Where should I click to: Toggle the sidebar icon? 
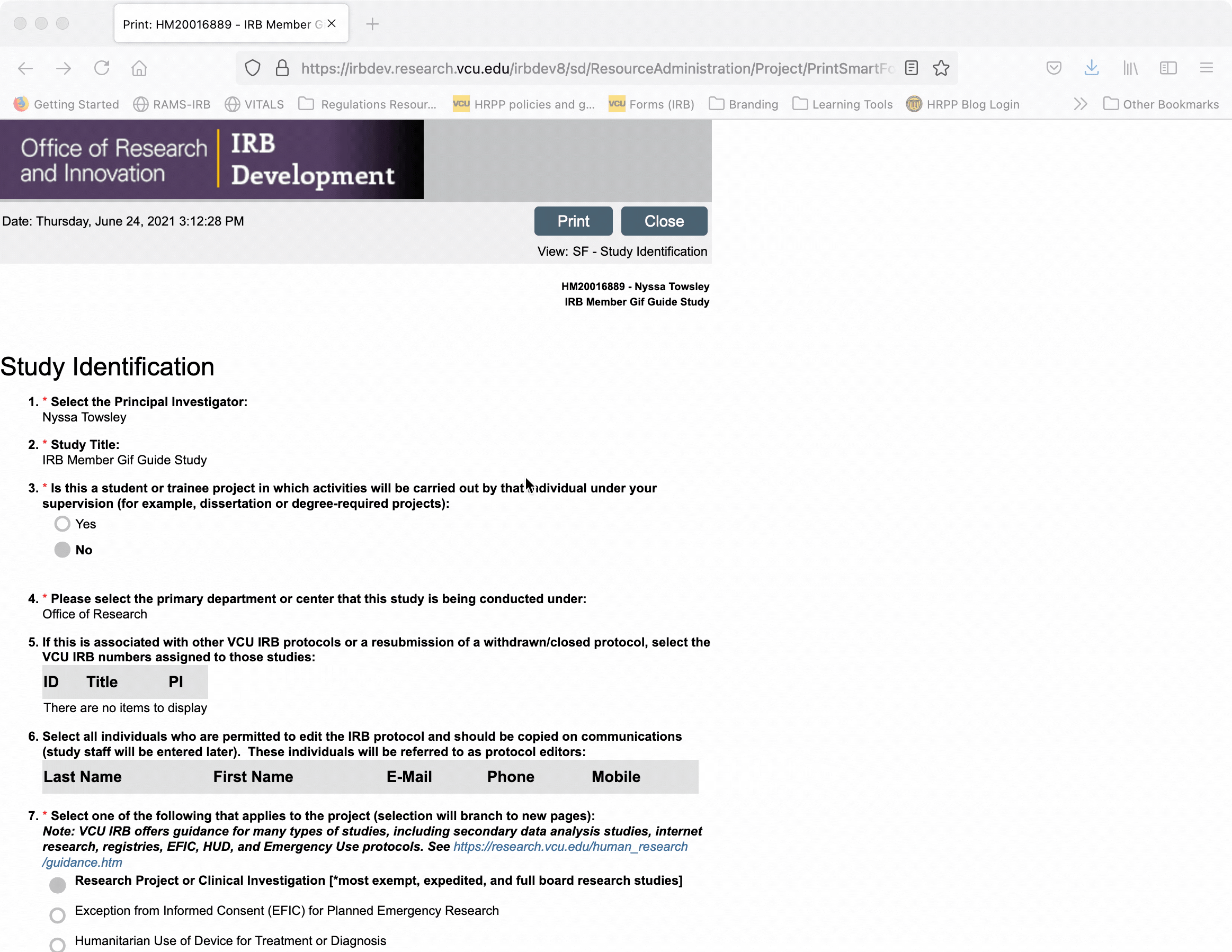(1168, 68)
